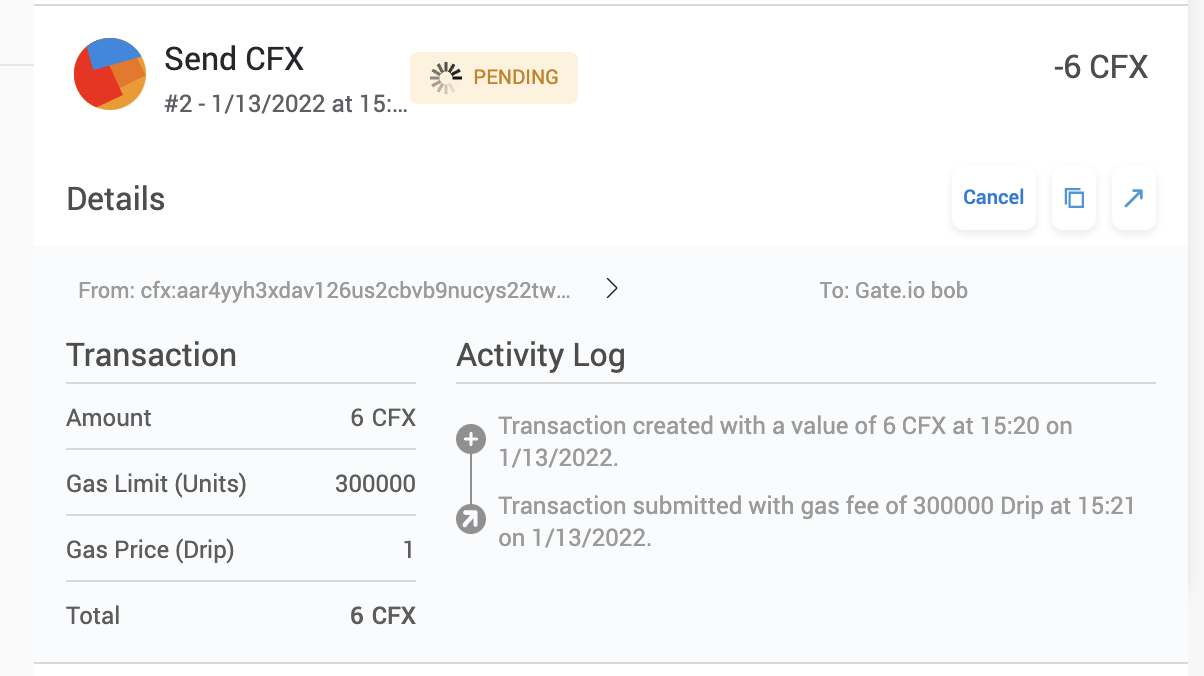Click the Details heading

[x=115, y=199]
